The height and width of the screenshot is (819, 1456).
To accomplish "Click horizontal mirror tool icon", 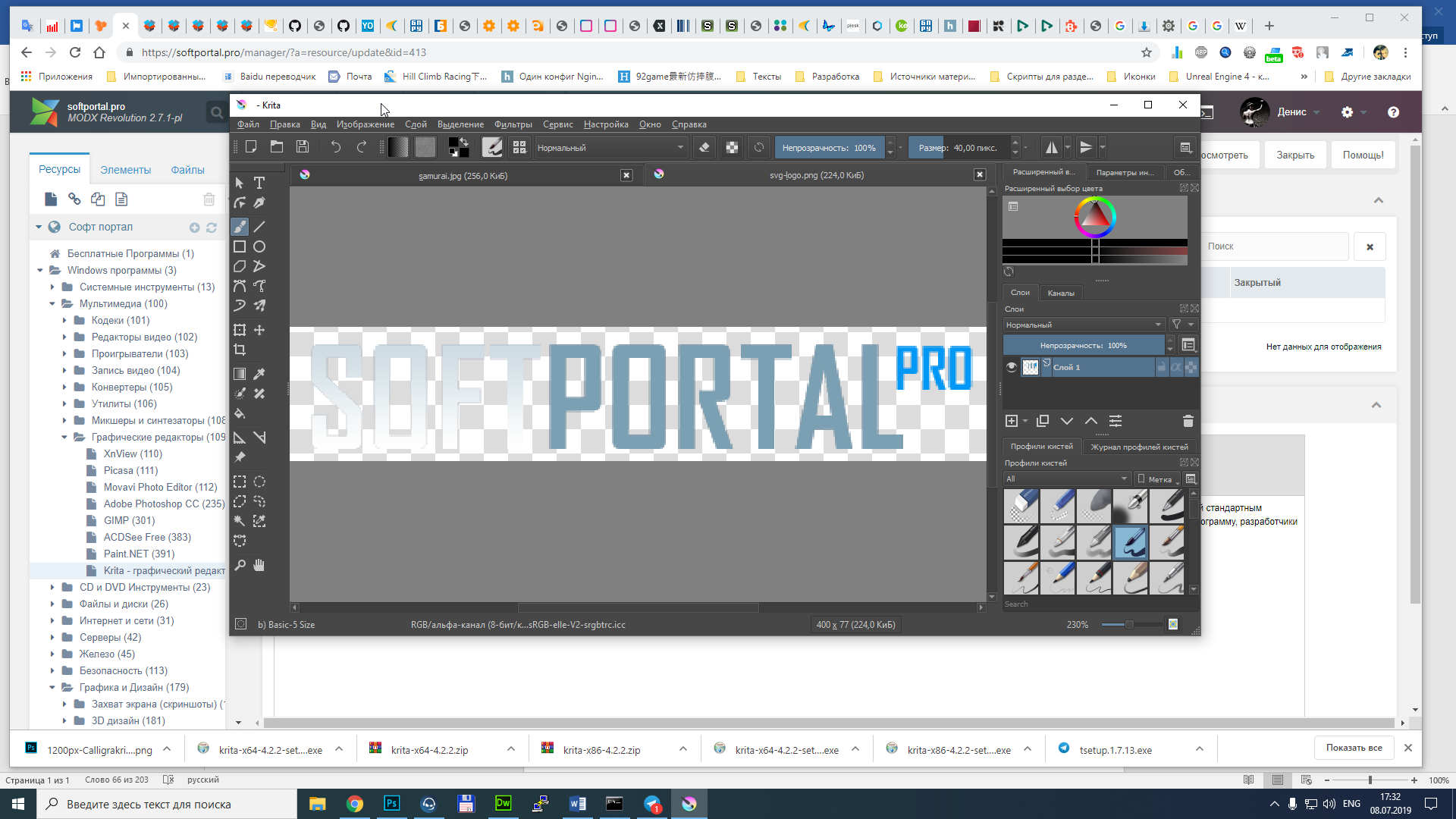I will [1051, 148].
